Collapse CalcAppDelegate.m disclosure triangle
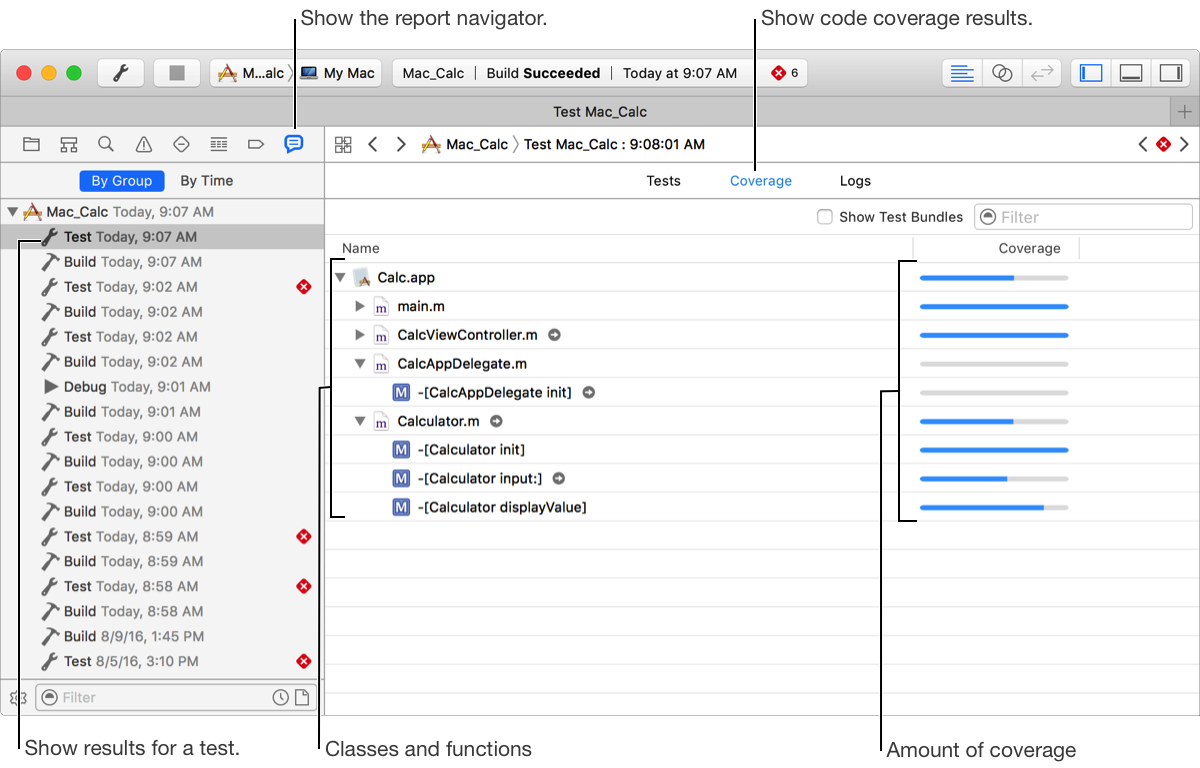 360,364
